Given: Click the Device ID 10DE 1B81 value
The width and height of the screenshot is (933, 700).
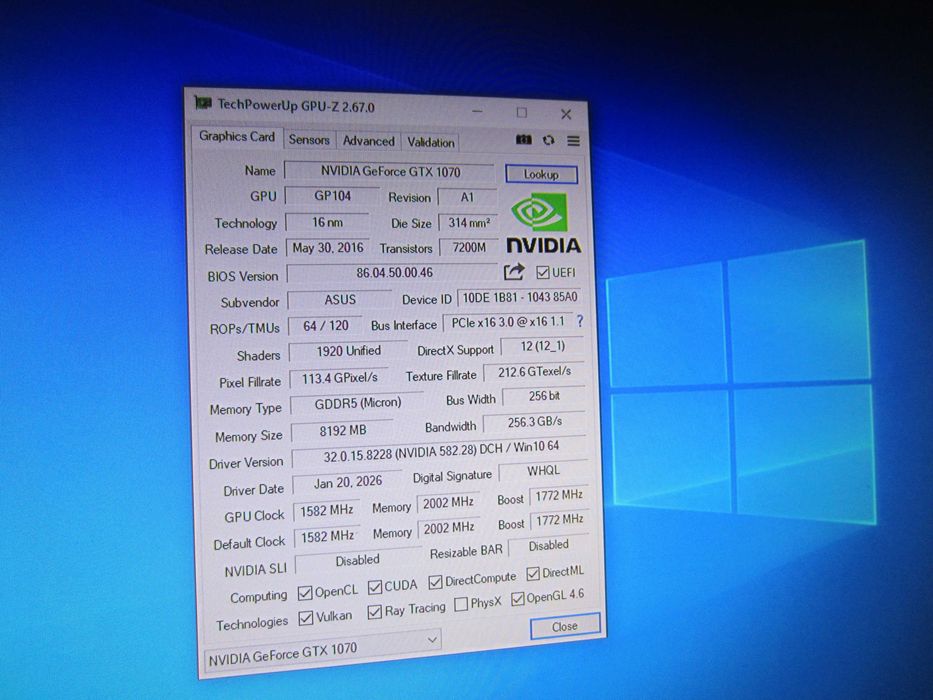Looking at the screenshot, I should coord(519,297).
